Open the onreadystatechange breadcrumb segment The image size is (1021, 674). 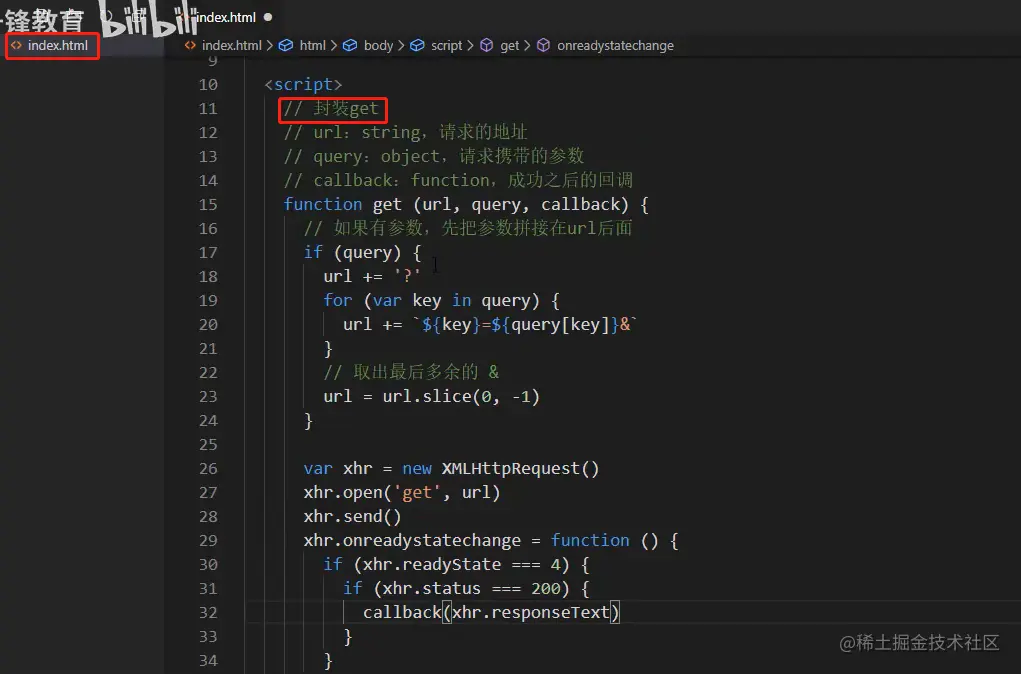coord(615,46)
